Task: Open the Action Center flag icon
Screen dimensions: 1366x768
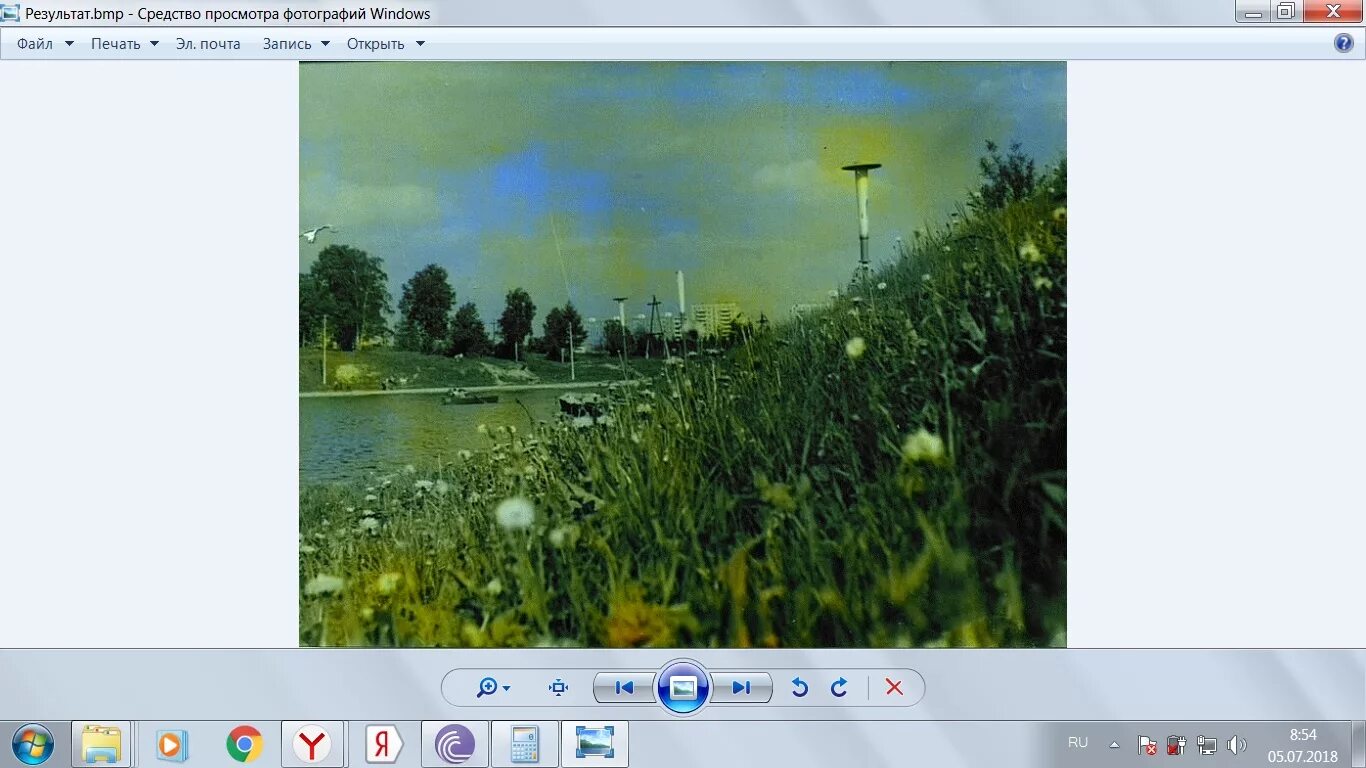Action: [1147, 745]
